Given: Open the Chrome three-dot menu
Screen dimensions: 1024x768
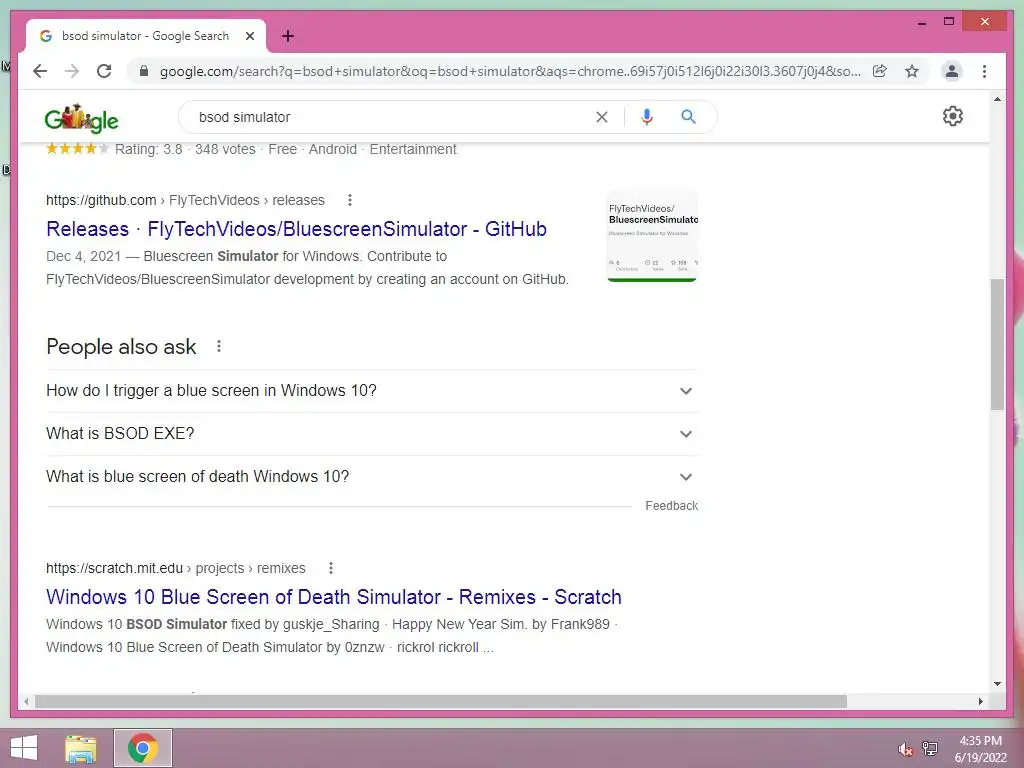Looking at the screenshot, I should click(984, 71).
